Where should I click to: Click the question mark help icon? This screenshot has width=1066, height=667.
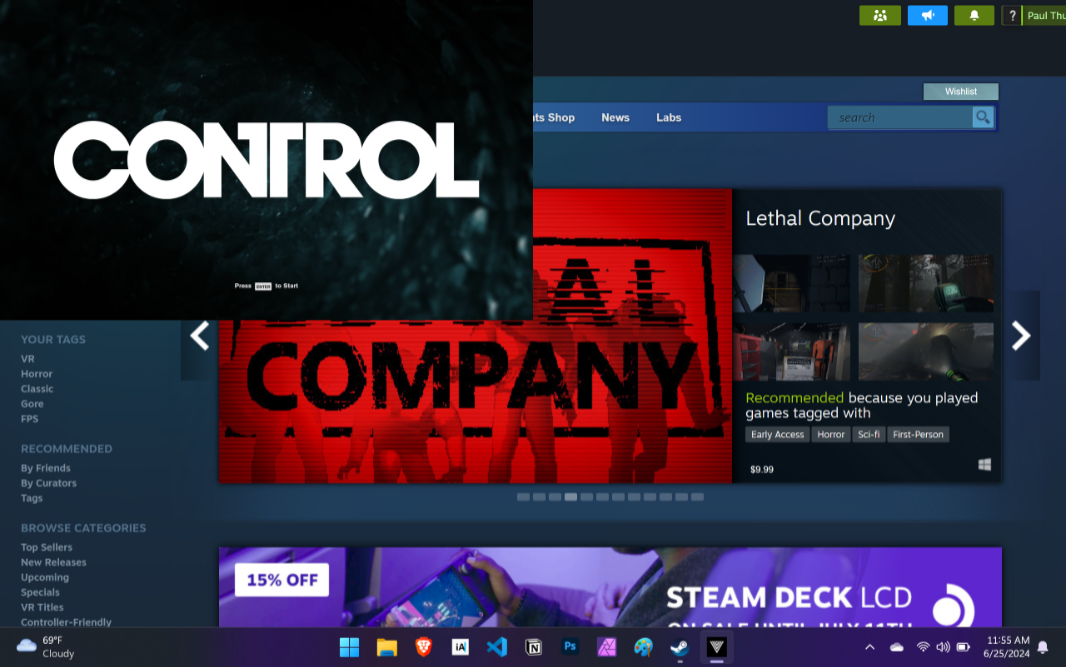[x=1012, y=16]
